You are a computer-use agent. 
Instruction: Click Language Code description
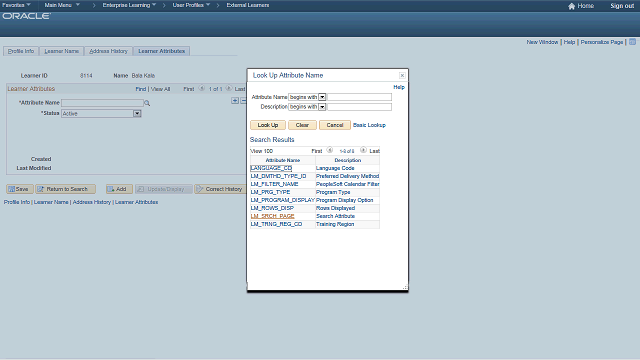click(335, 168)
